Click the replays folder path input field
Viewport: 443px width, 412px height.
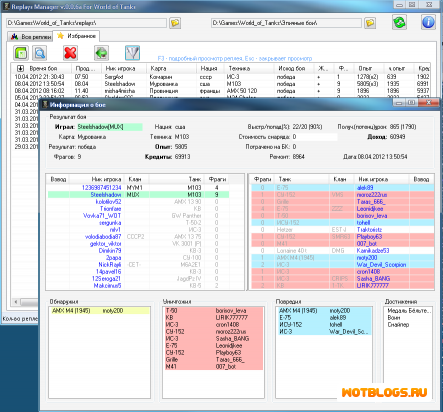87,23
